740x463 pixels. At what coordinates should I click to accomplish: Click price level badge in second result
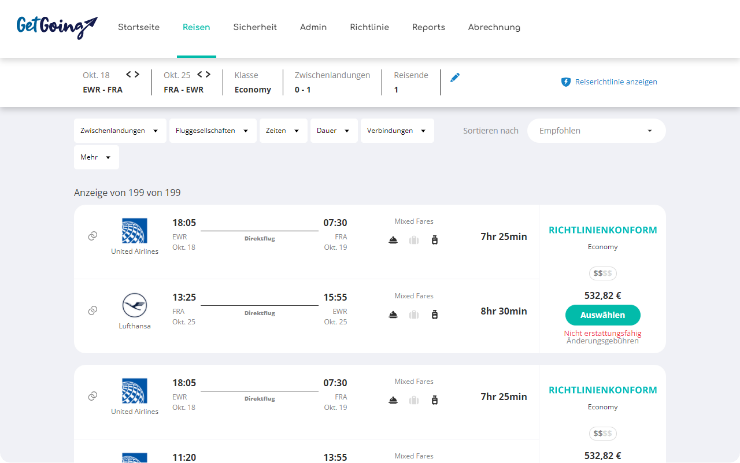click(x=603, y=433)
